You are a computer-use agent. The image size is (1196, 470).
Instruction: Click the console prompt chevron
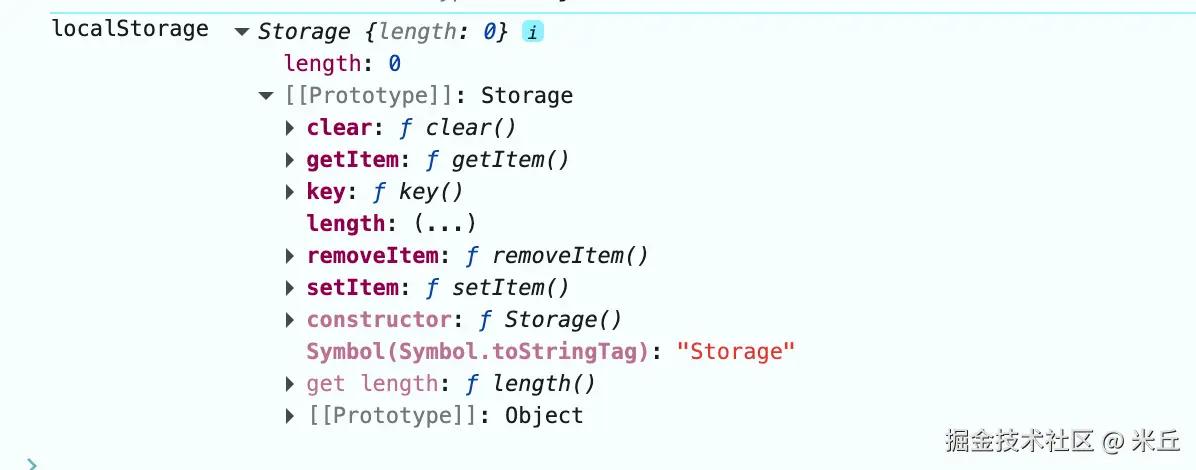tap(31, 463)
